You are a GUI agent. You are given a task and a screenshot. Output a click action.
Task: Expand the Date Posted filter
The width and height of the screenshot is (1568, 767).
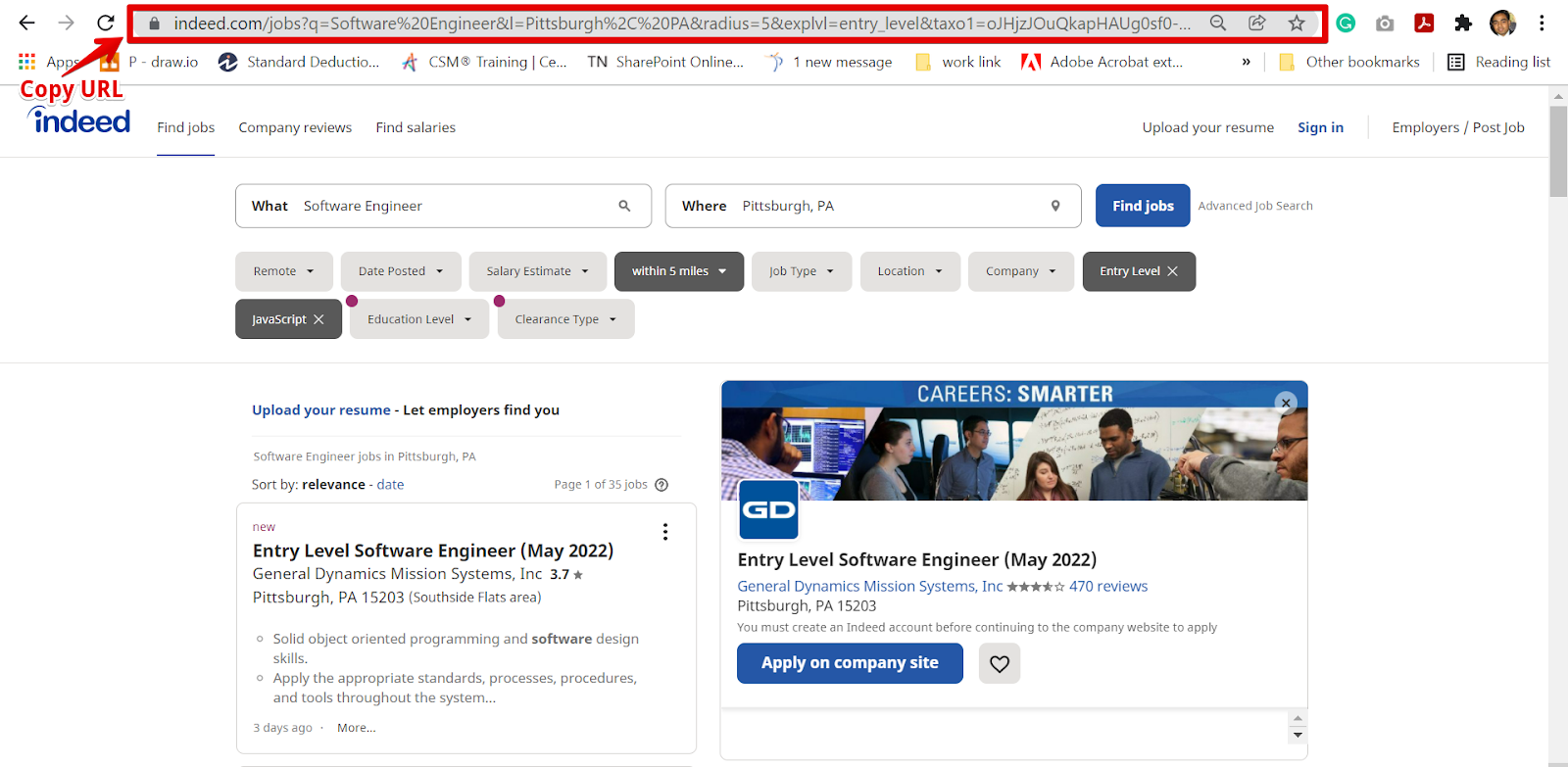tap(401, 271)
